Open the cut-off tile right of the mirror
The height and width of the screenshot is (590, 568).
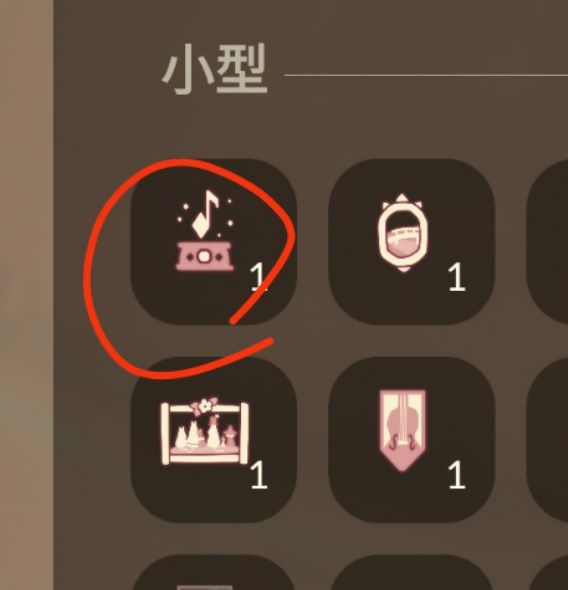tap(547, 242)
